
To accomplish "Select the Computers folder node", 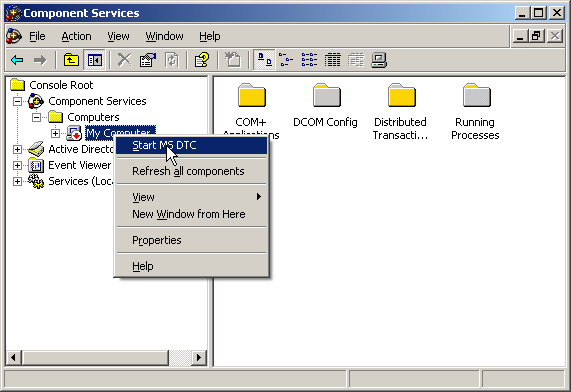I will [x=93, y=117].
